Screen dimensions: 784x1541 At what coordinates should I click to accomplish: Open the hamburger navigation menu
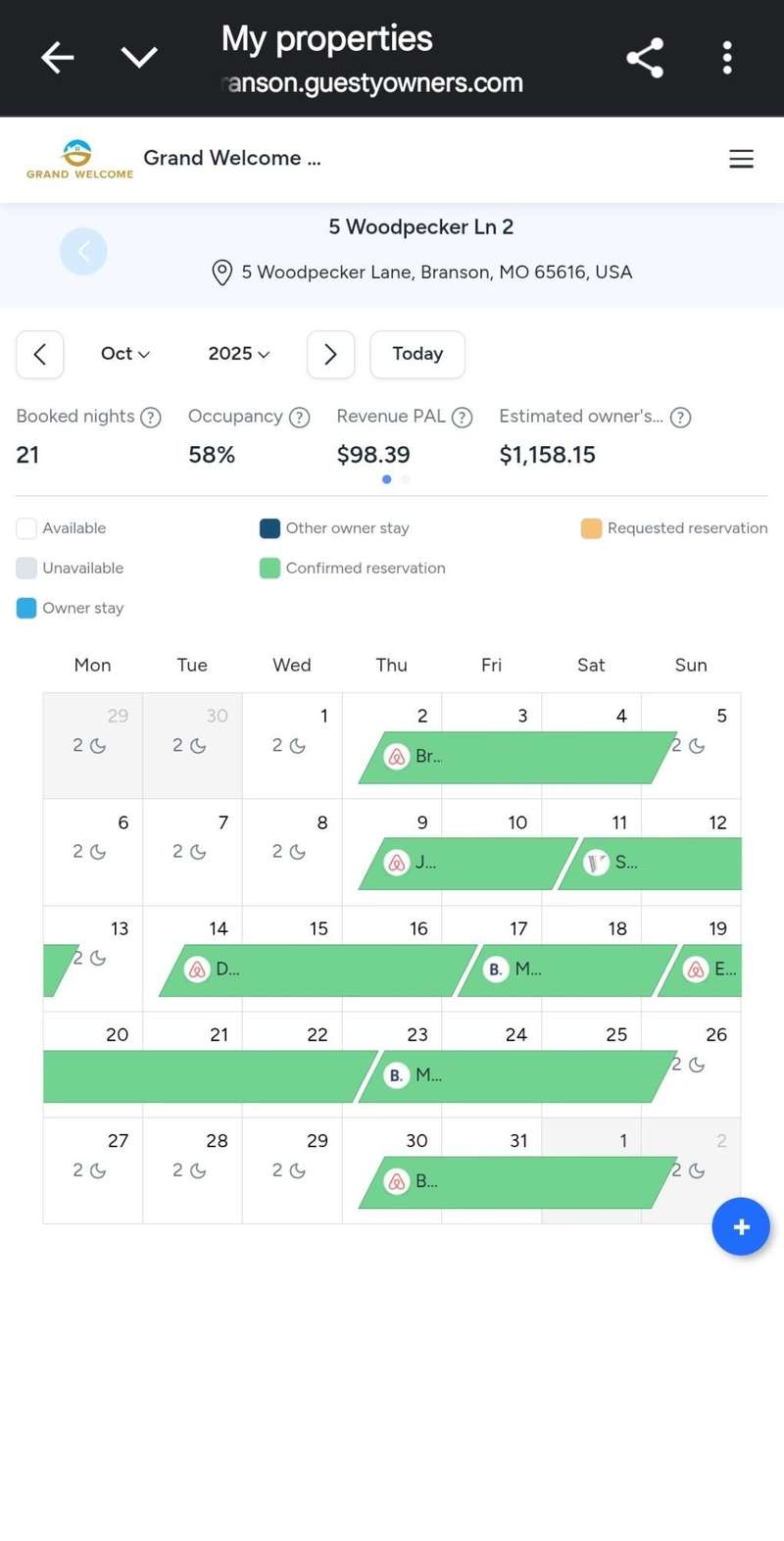(741, 159)
